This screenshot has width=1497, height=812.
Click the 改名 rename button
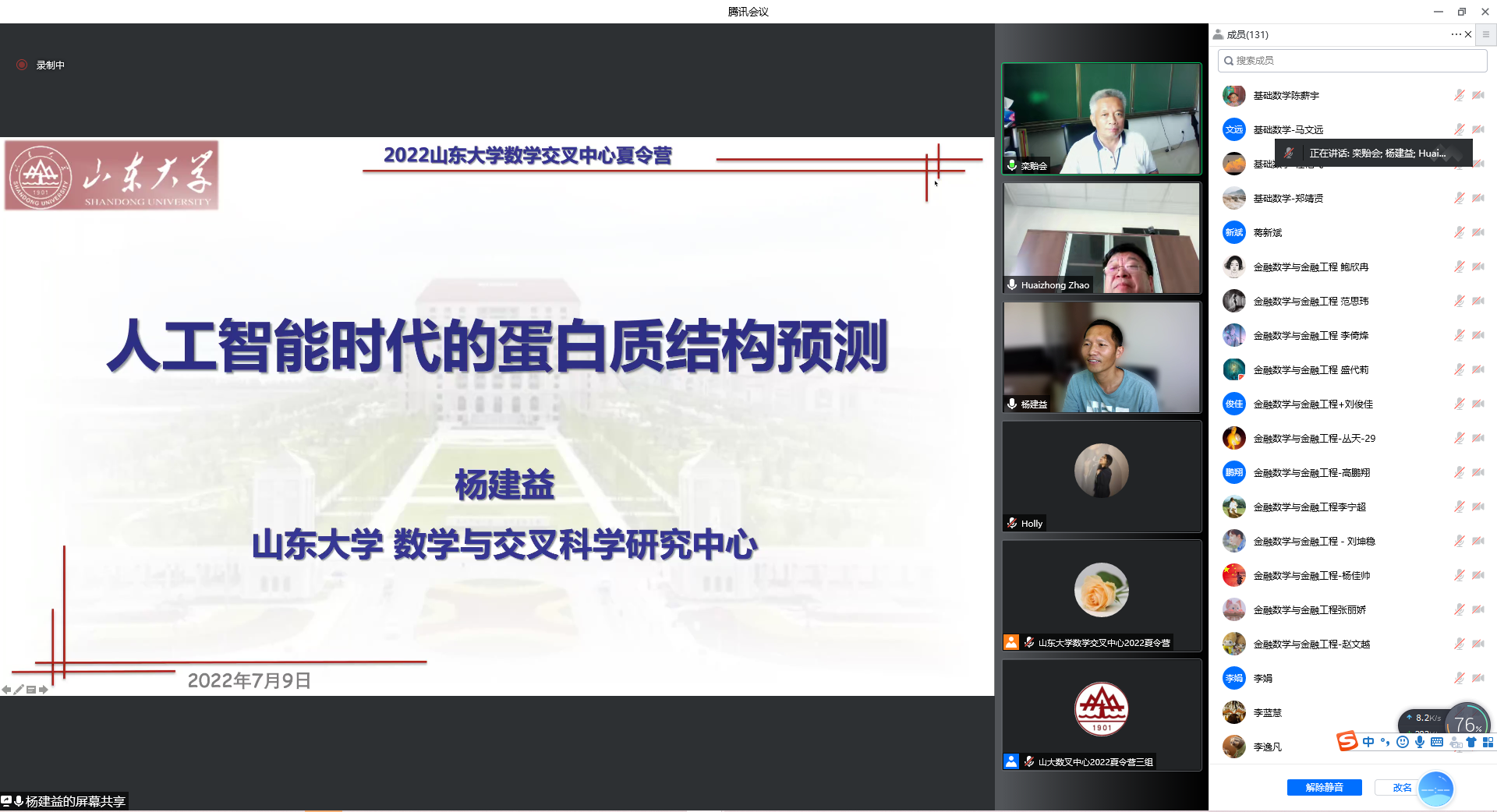tap(1401, 787)
